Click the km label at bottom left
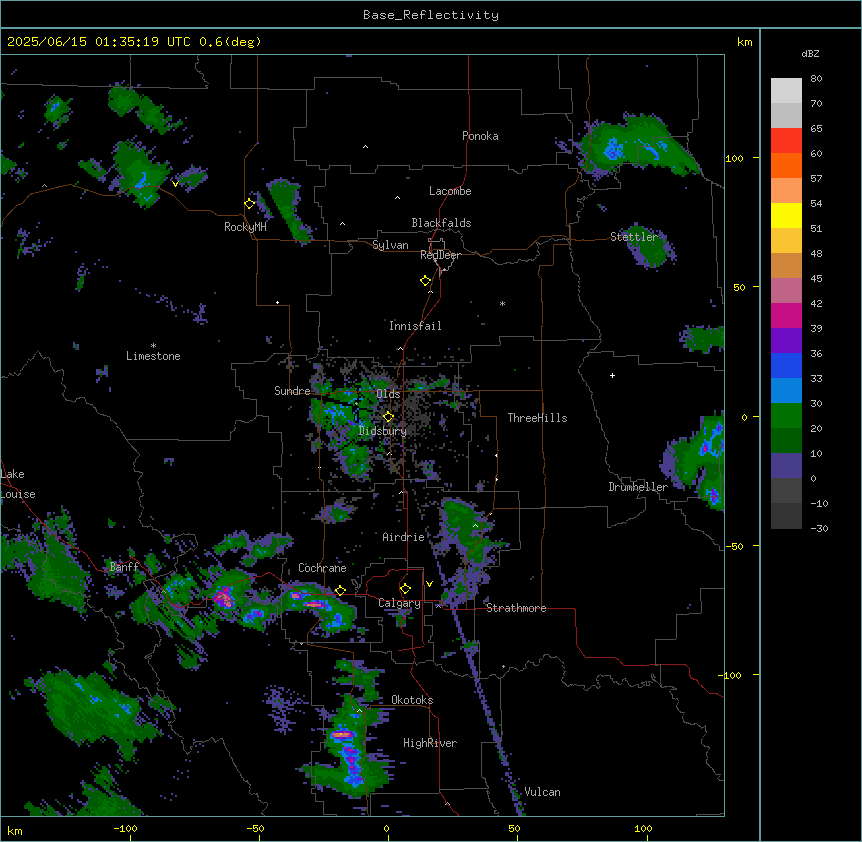Viewport: 862px width, 842px height. pos(15,830)
